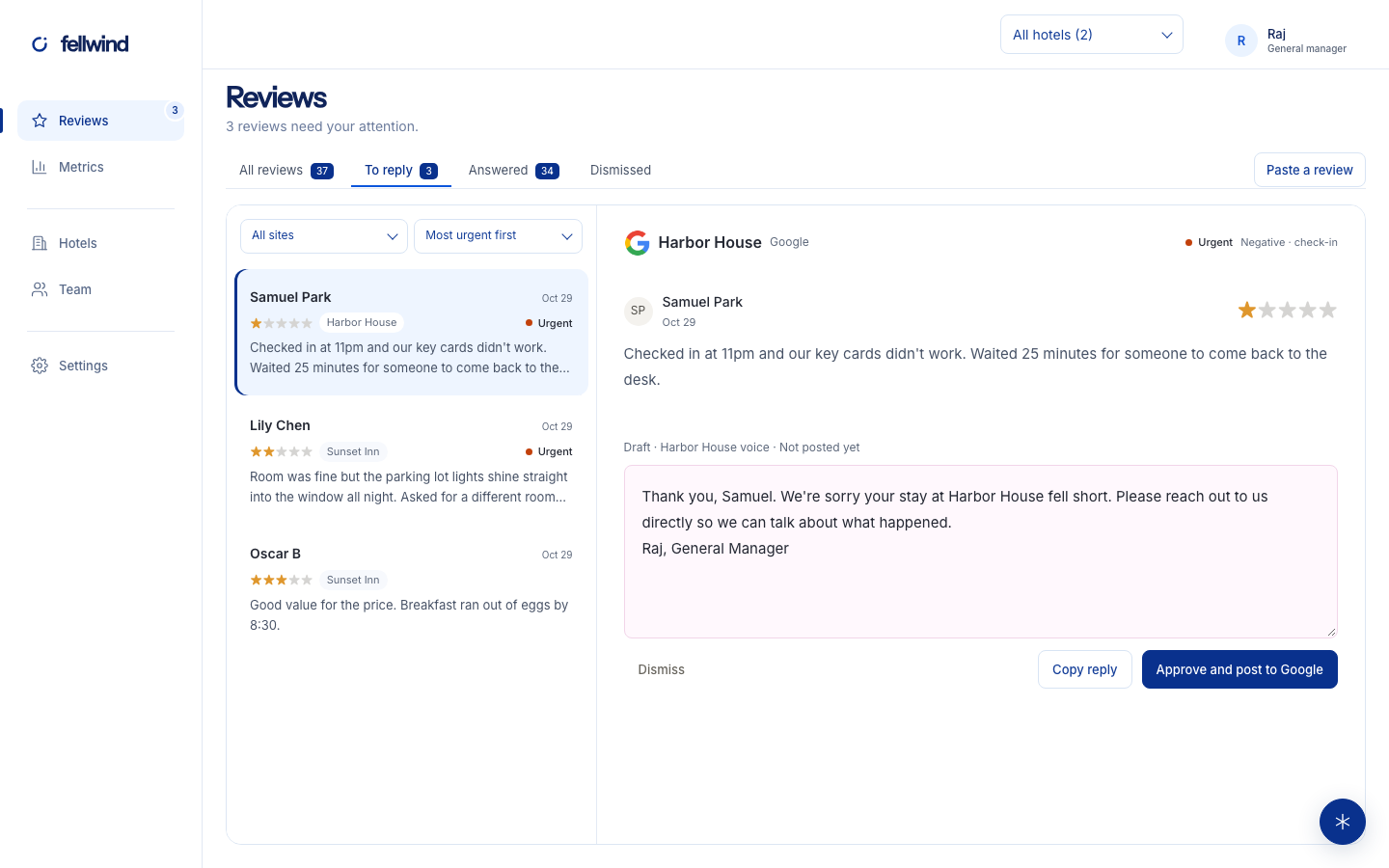
Task: Click the notification badge 3 on Reviews
Action: [175, 110]
